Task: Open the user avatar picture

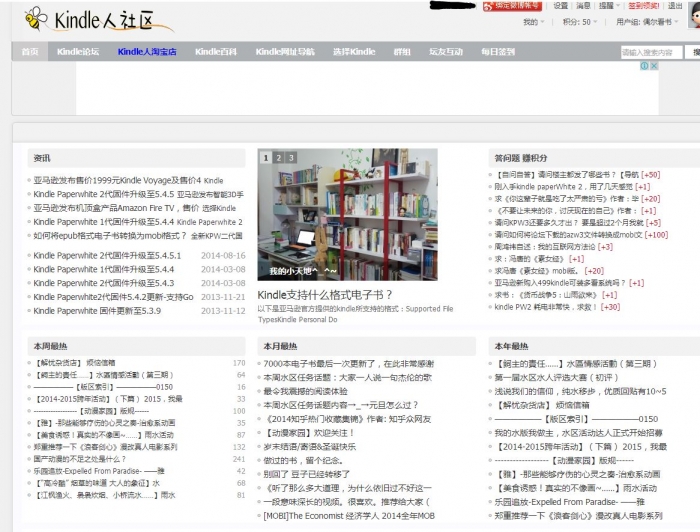Action: point(694,16)
